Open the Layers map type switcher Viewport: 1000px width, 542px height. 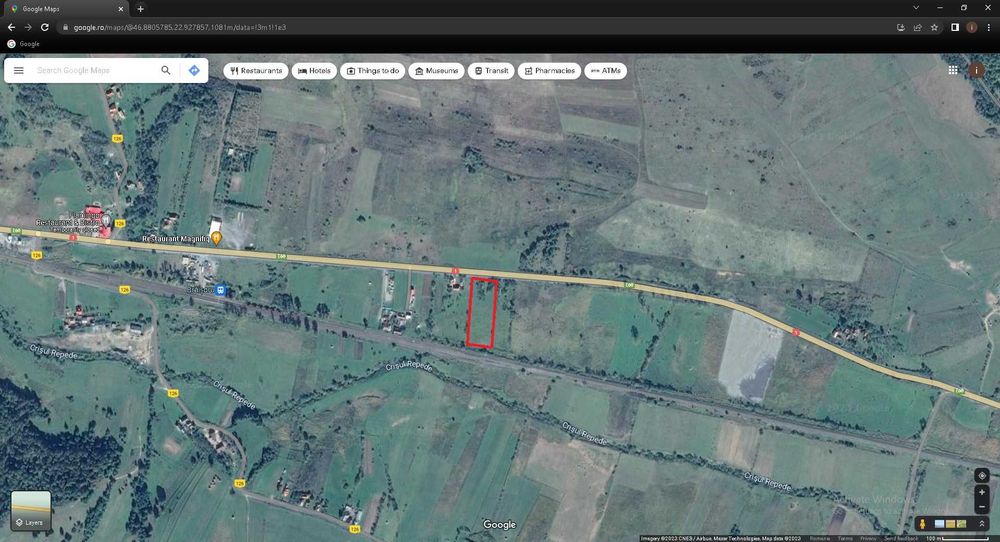click(31, 510)
